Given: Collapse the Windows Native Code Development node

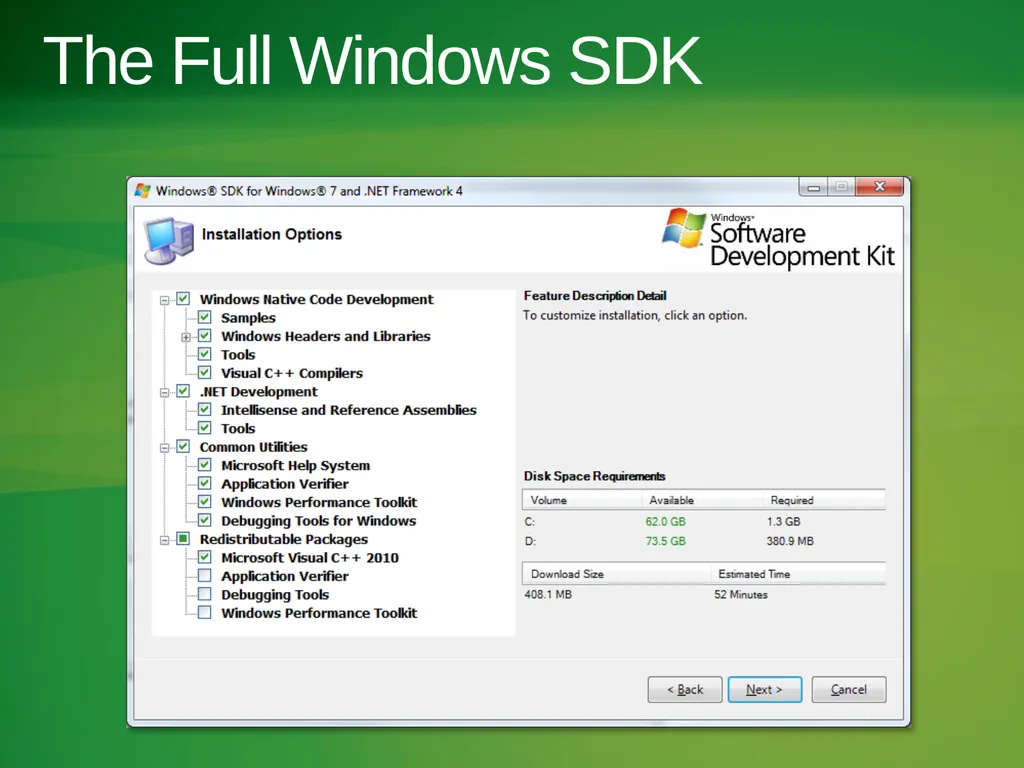Looking at the screenshot, I should tap(165, 300).
